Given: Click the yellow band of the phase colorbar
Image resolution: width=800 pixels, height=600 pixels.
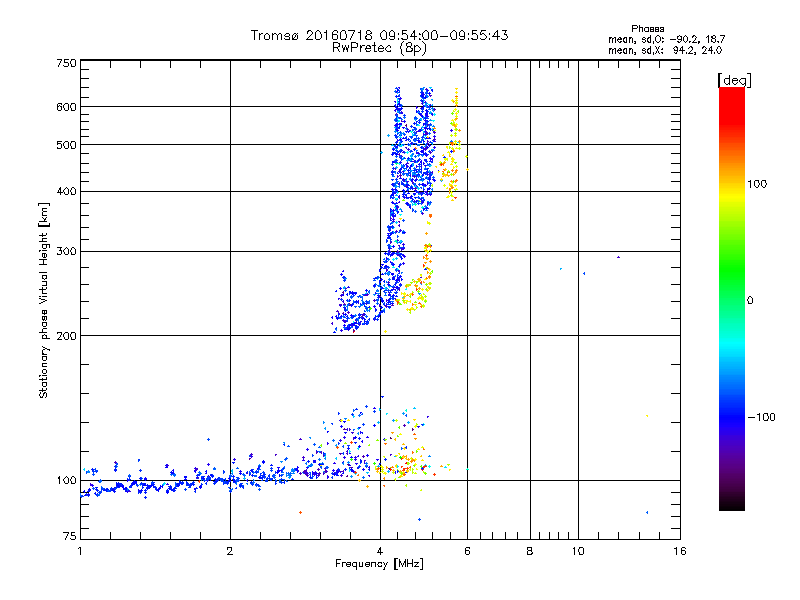Looking at the screenshot, I should pos(732,196).
